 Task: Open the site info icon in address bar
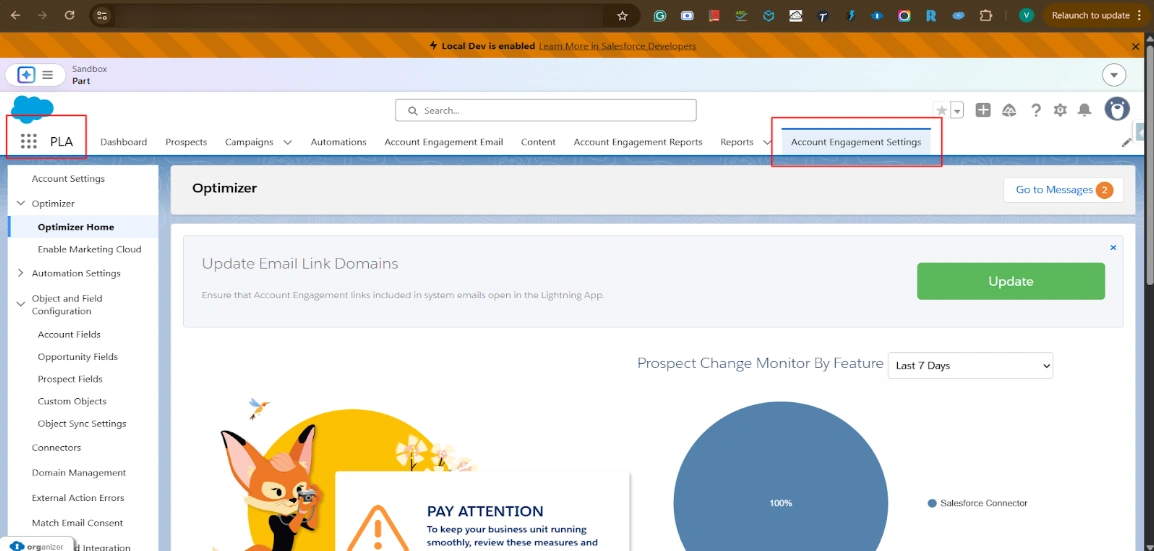pyautogui.click(x=102, y=15)
